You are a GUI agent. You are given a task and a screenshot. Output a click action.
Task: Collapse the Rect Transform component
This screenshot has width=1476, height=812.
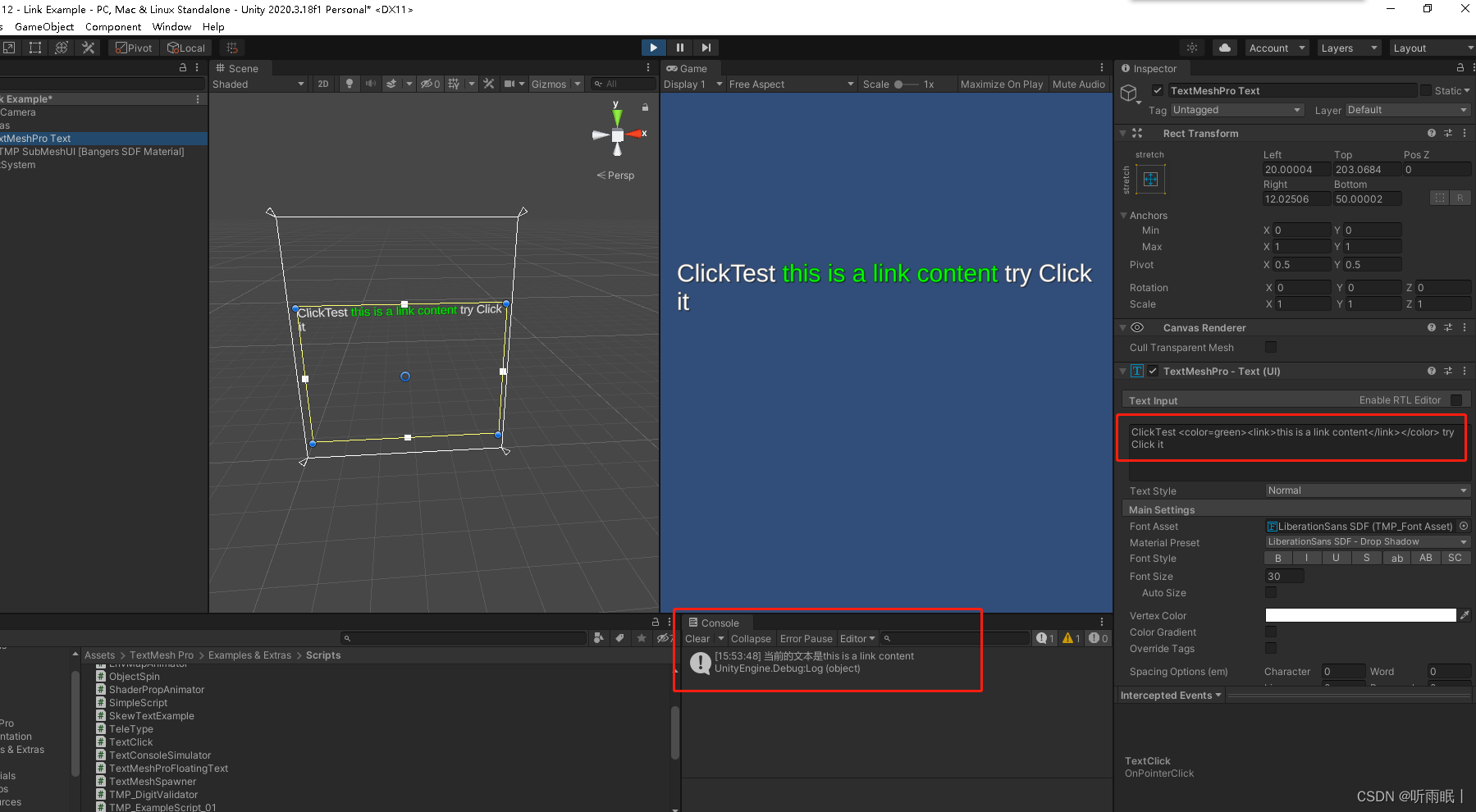coord(1123,133)
